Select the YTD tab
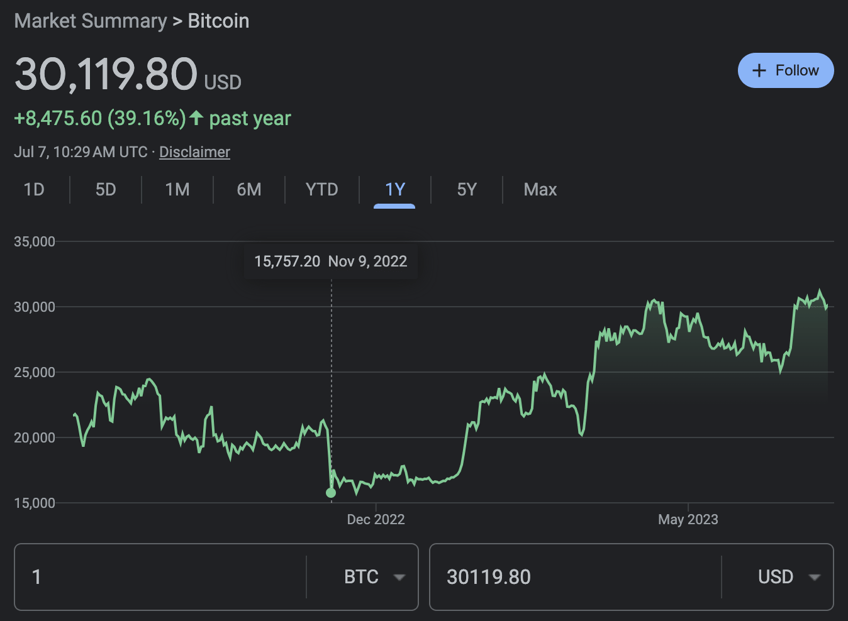Viewport: 848px width, 621px height. (322, 189)
